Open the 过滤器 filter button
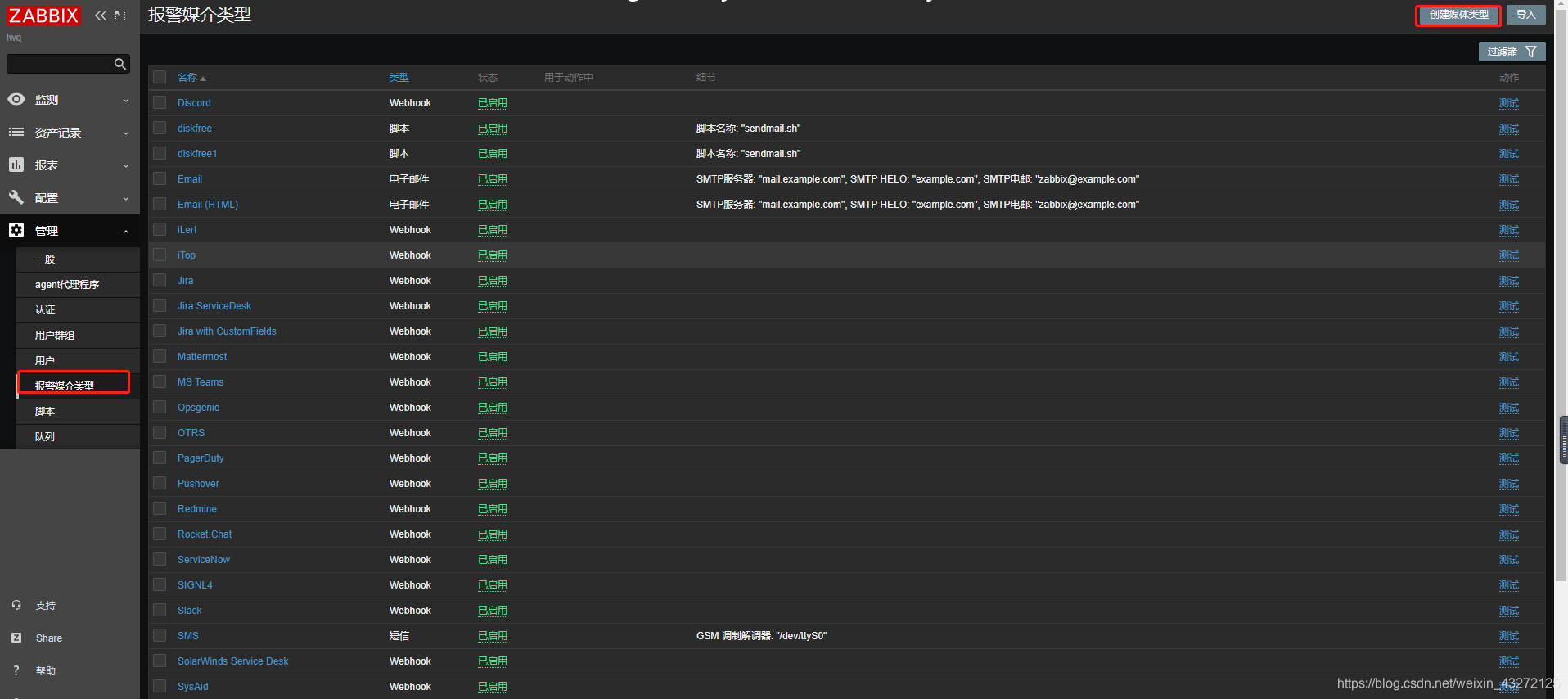This screenshot has width=1568, height=699. [1512, 52]
